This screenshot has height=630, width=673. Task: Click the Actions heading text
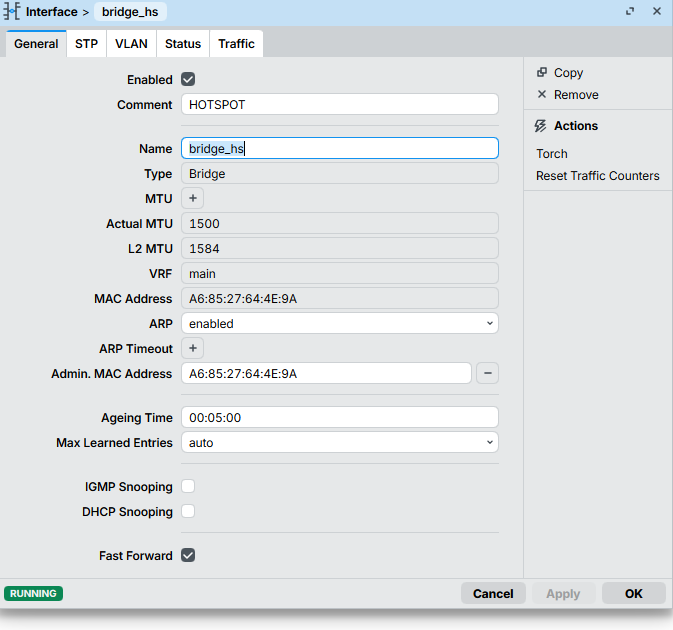[x=576, y=126]
